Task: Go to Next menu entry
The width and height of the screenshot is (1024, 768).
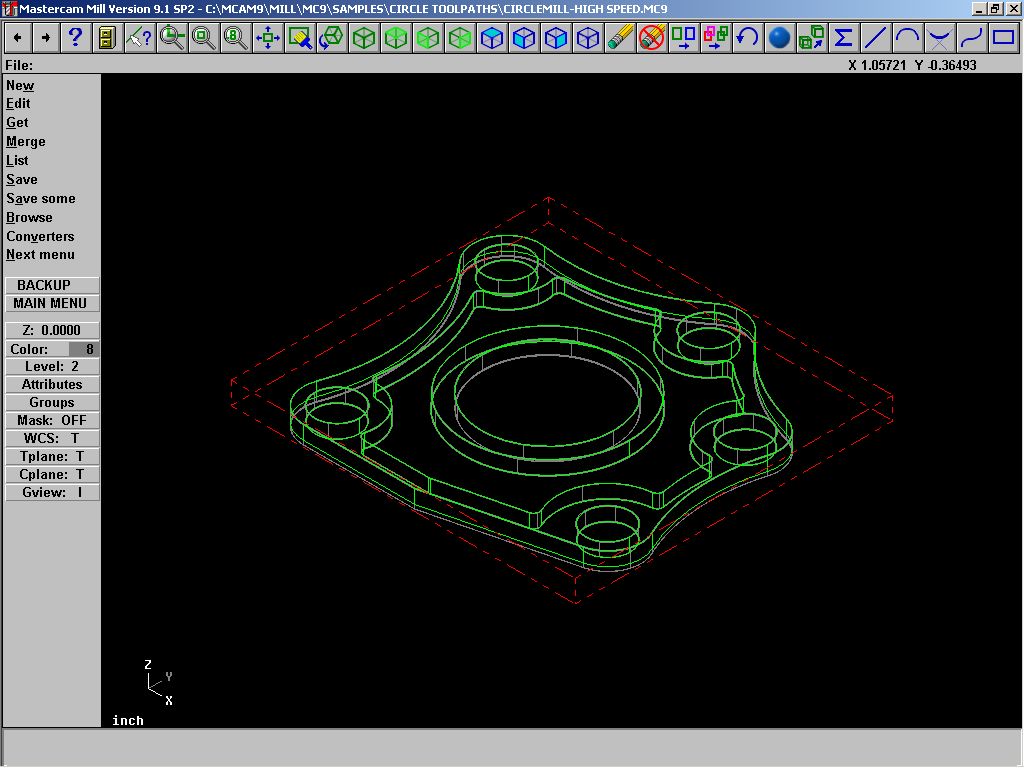Action: 40,254
